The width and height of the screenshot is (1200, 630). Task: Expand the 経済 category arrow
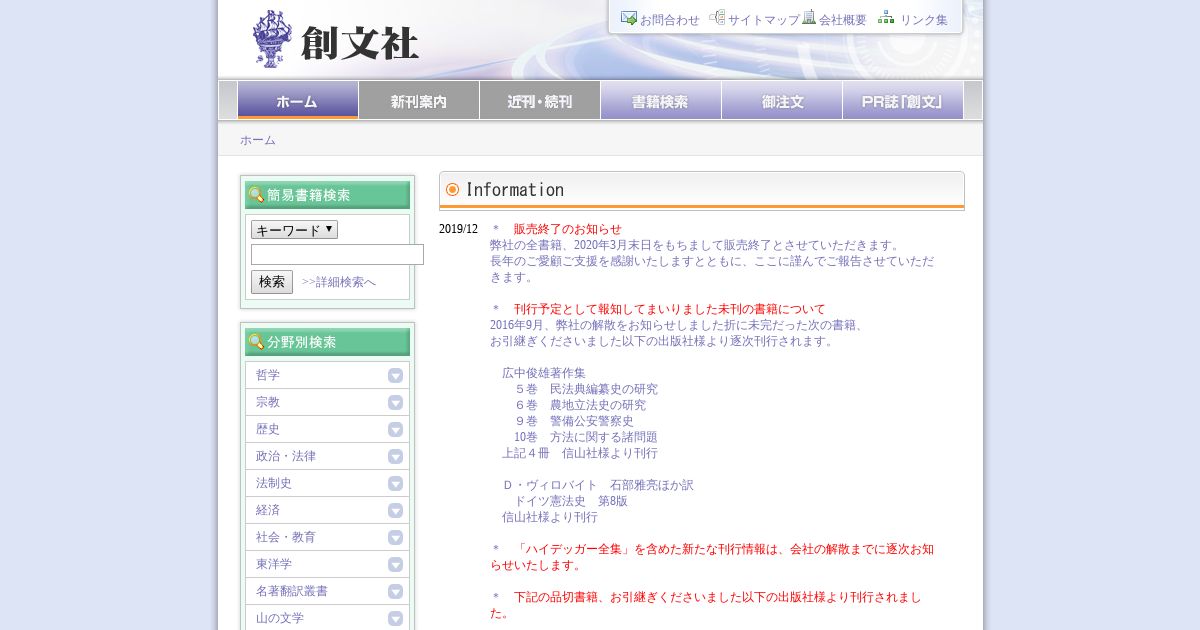coord(396,510)
